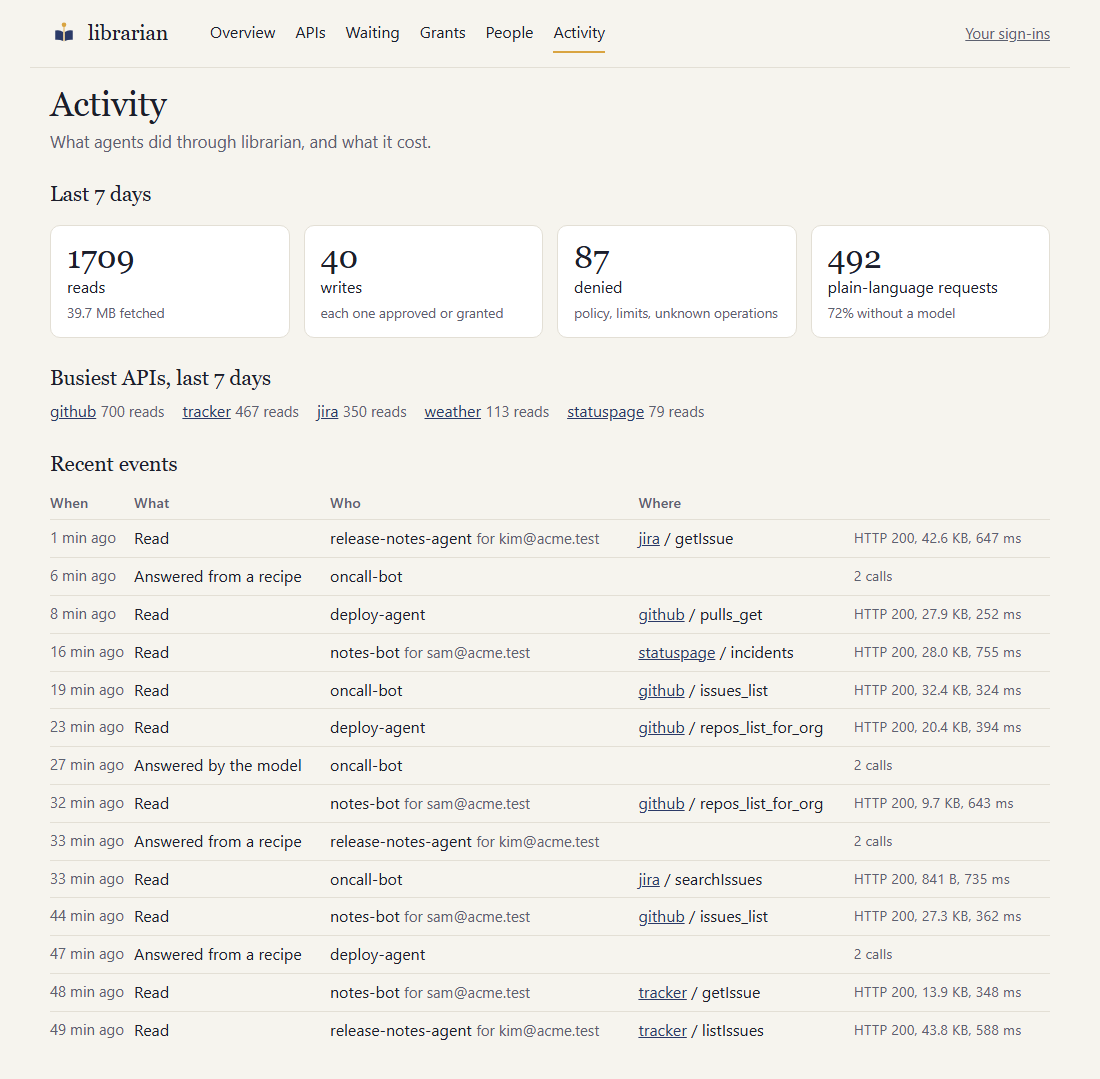
Task: Open tracker in Busiest APIs list
Action: [x=206, y=412]
